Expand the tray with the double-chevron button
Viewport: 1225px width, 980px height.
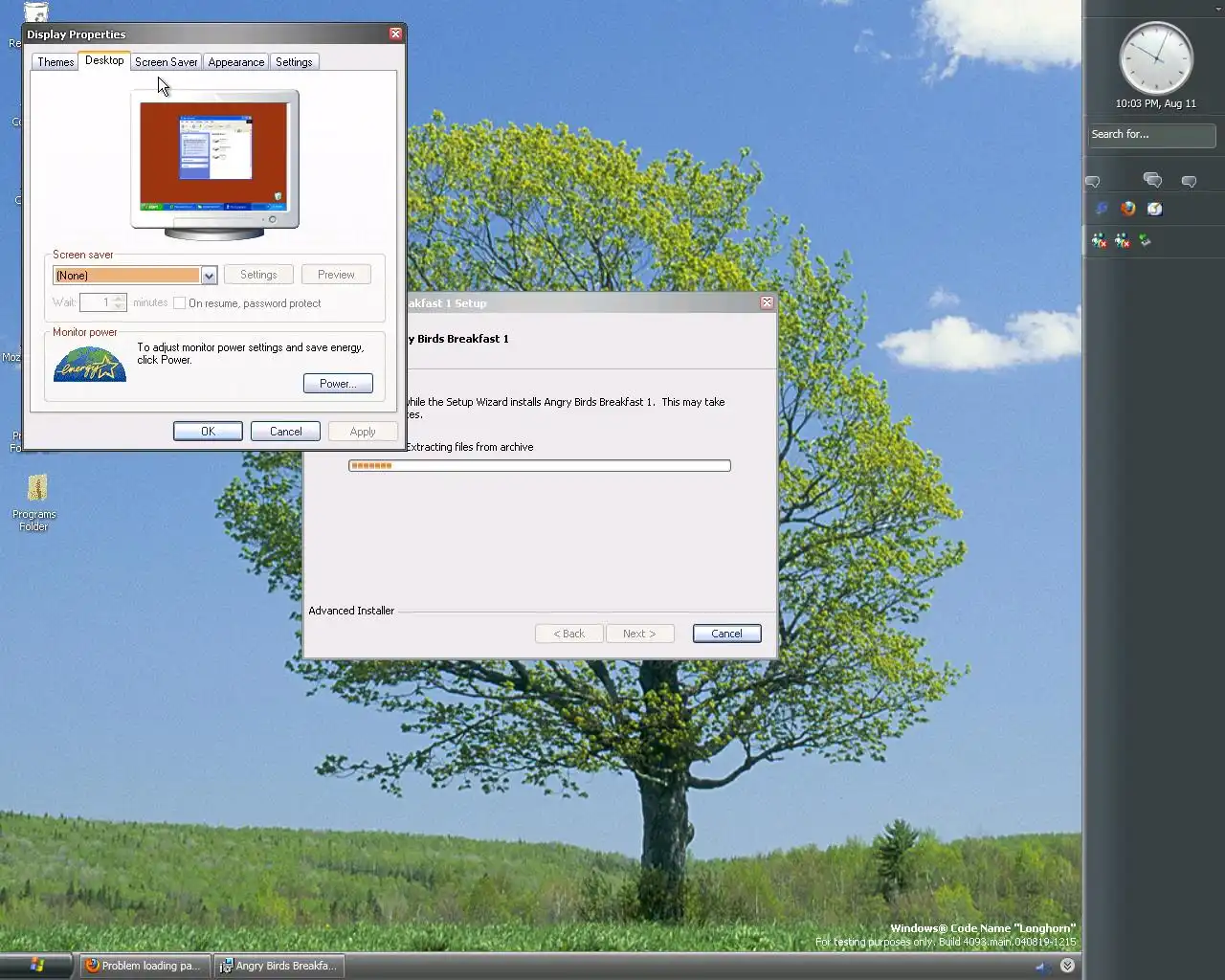(x=1067, y=966)
